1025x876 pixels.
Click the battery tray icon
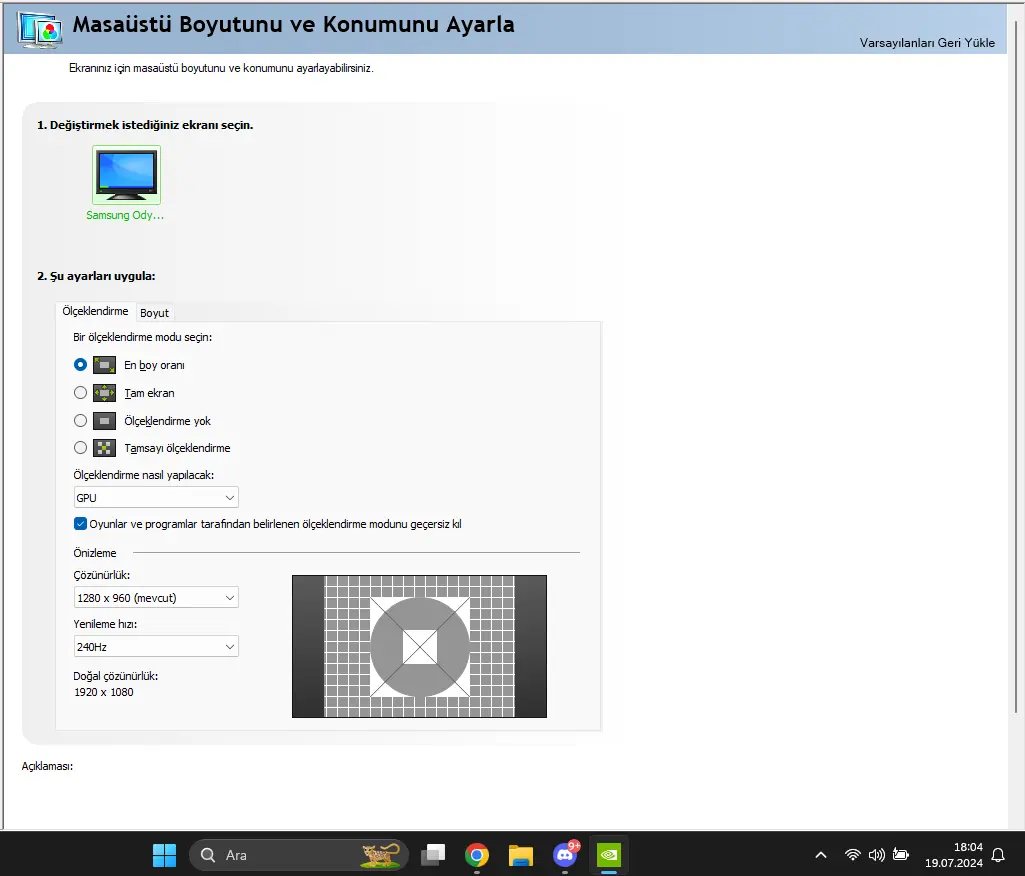click(x=901, y=855)
